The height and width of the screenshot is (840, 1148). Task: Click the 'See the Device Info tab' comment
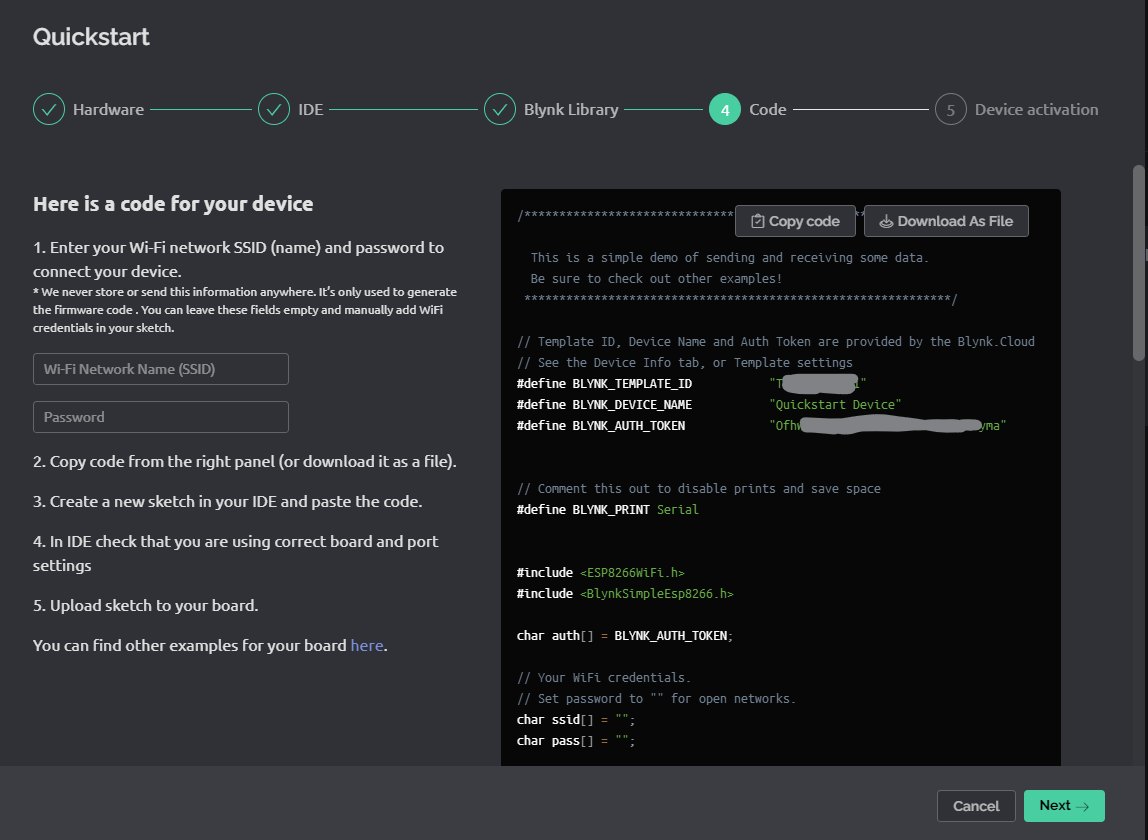tap(685, 363)
